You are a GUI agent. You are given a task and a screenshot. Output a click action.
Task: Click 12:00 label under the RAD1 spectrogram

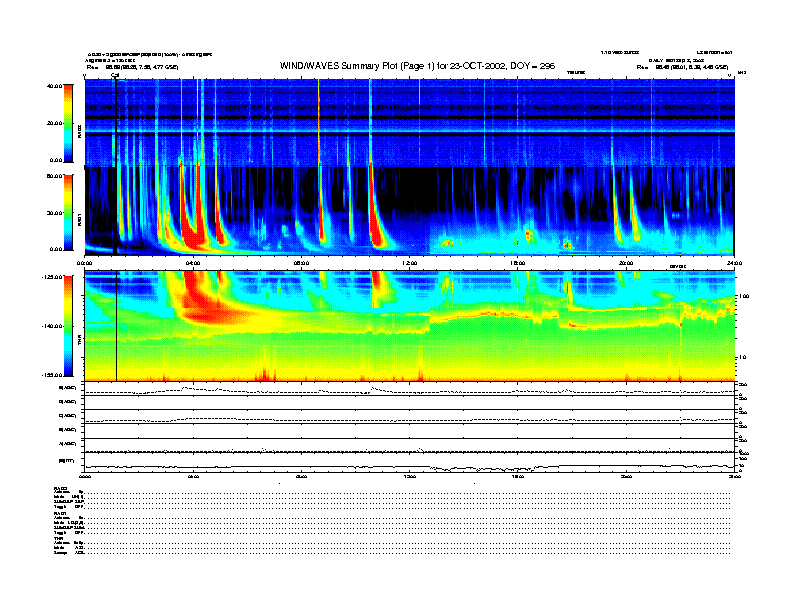410,263
